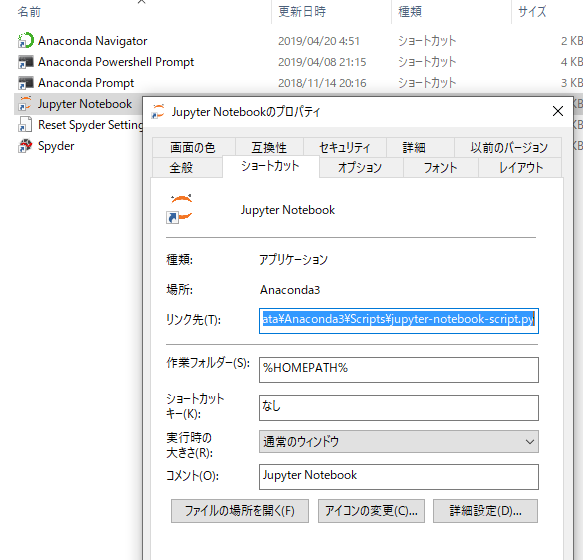Click the 3 KB size value

point(571,83)
